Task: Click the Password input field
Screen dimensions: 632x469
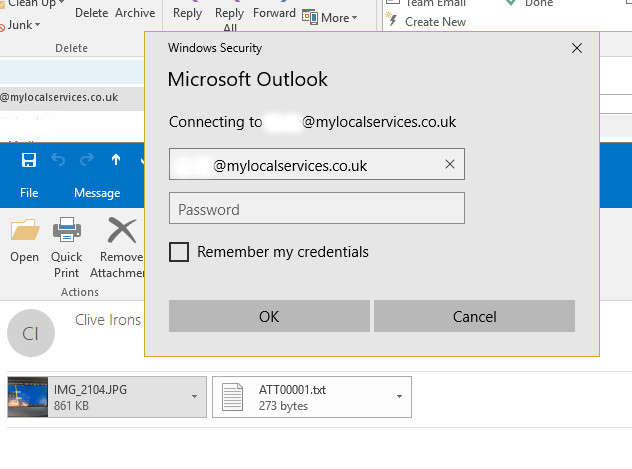Action: pos(317,208)
